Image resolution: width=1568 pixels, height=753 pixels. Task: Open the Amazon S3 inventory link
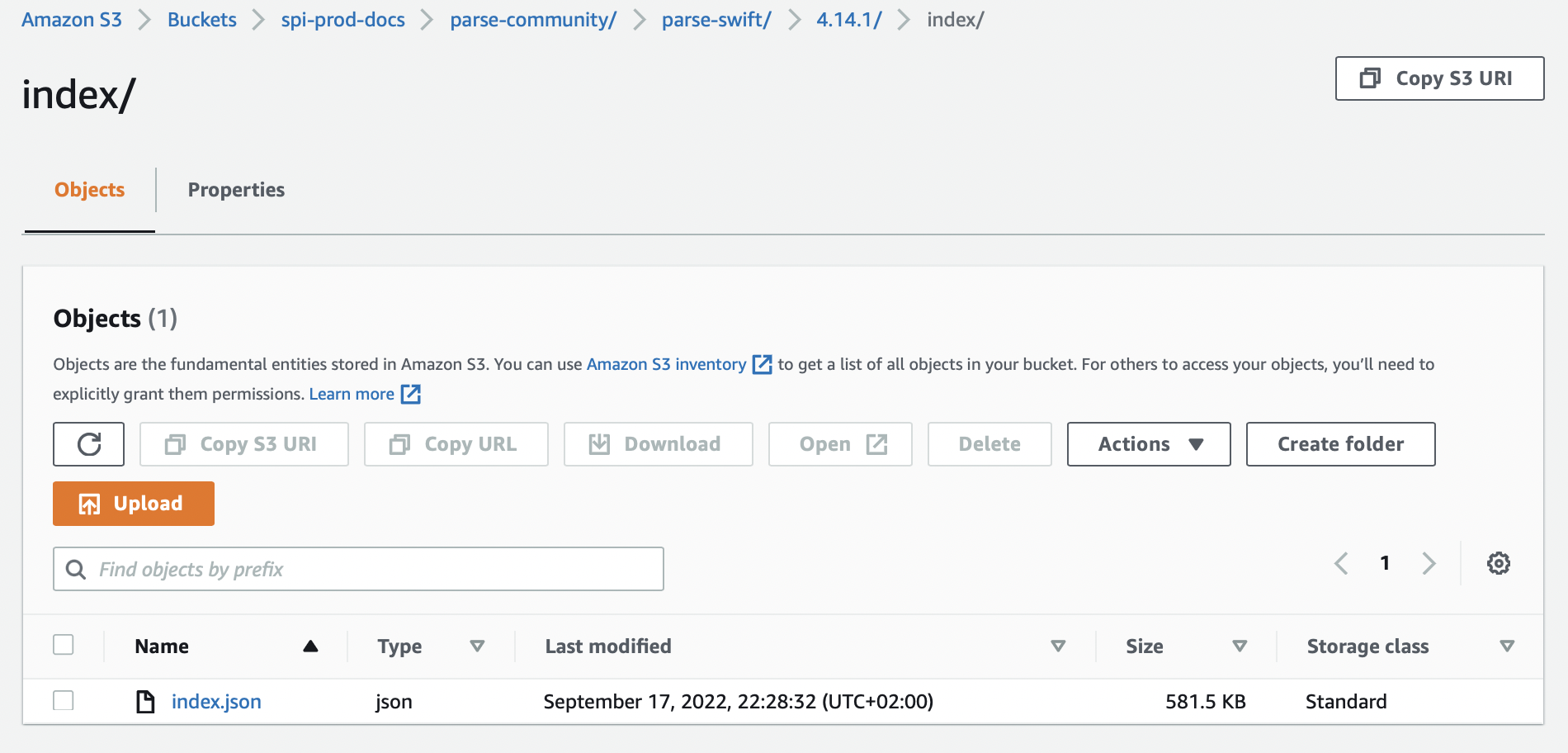click(666, 364)
